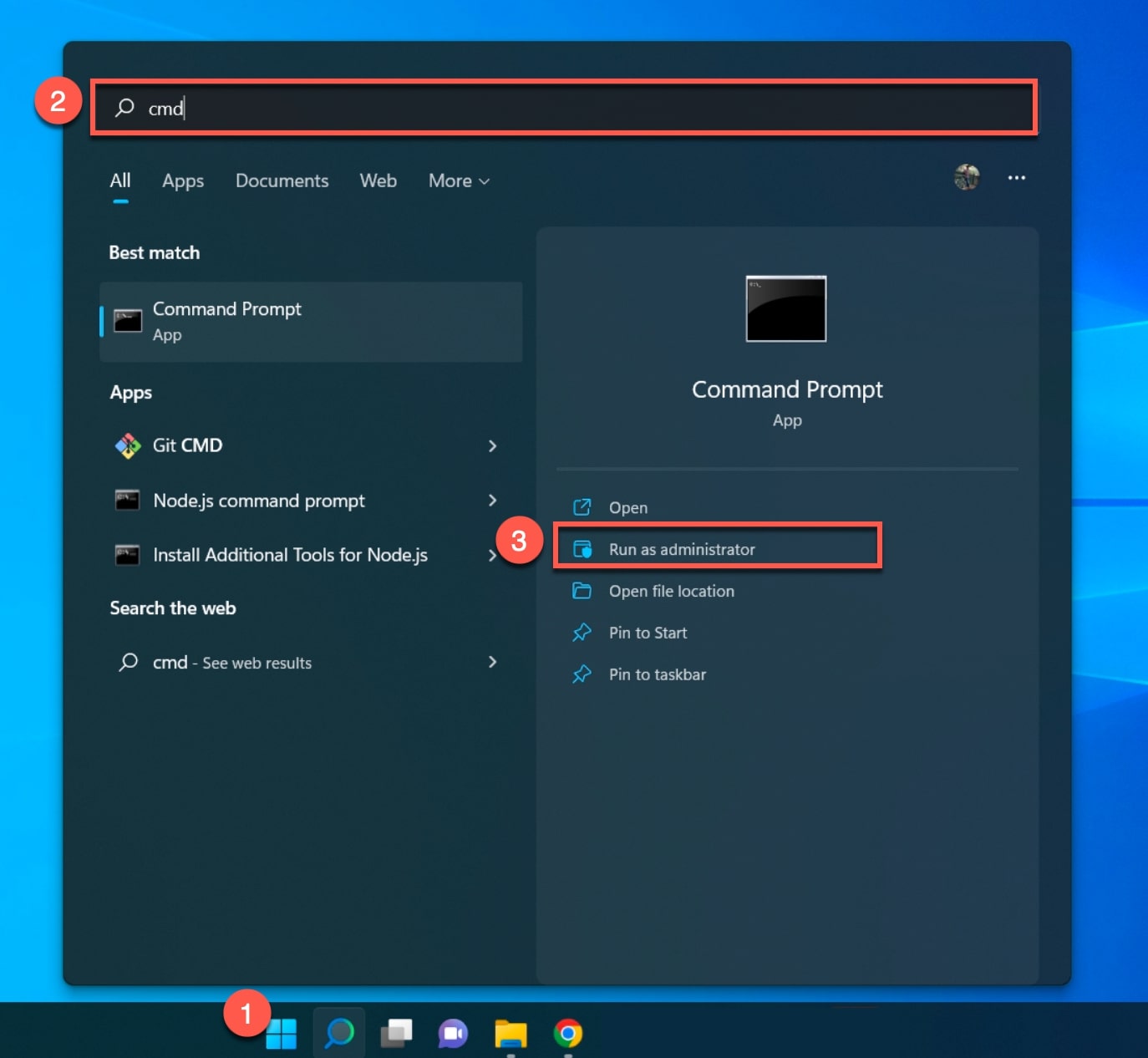Switch to the All filter tab

[120, 181]
